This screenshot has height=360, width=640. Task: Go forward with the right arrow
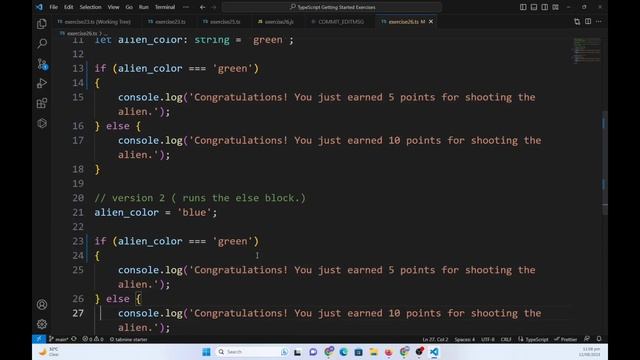[213, 7]
